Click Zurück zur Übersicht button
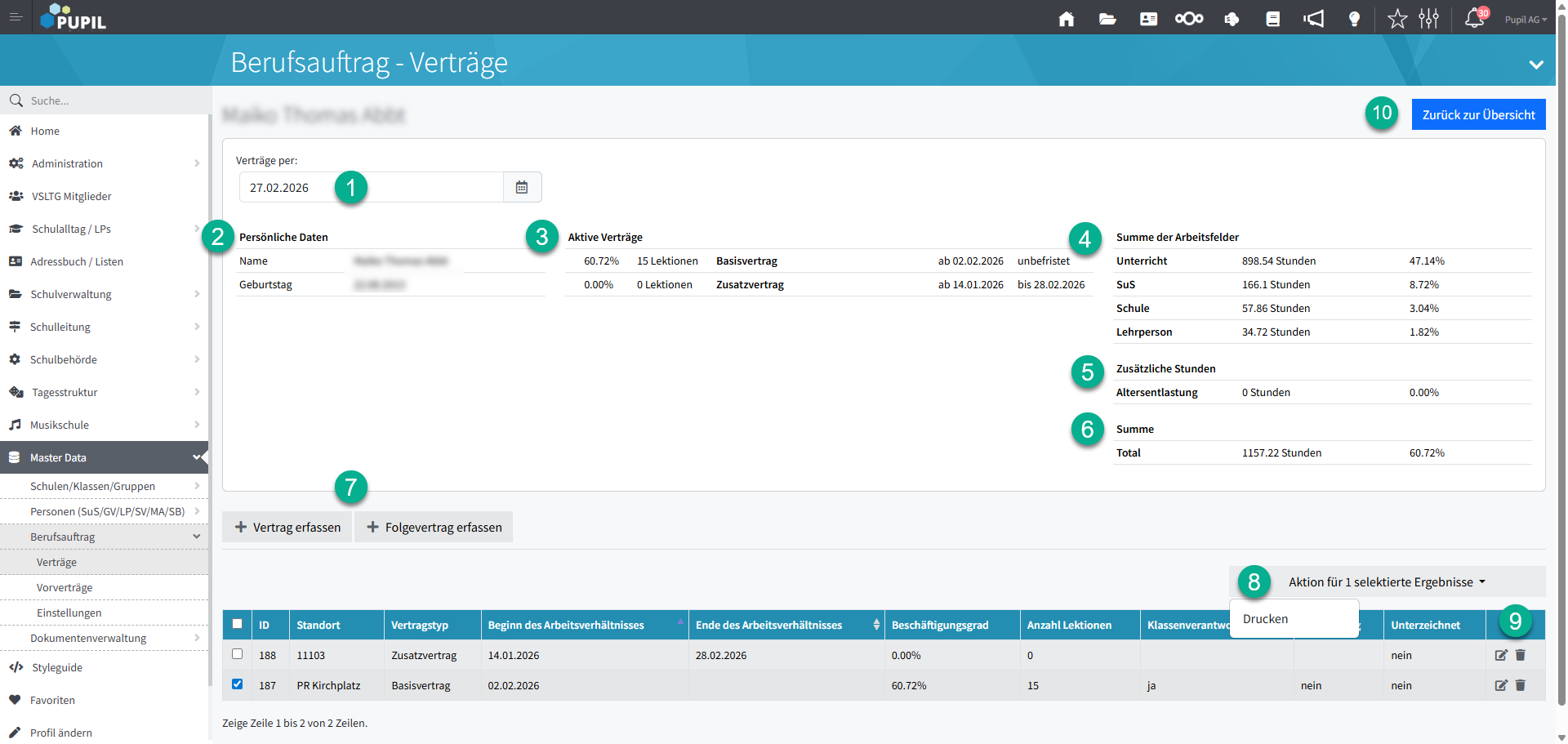This screenshot has height=744, width=1568. pyautogui.click(x=1478, y=115)
